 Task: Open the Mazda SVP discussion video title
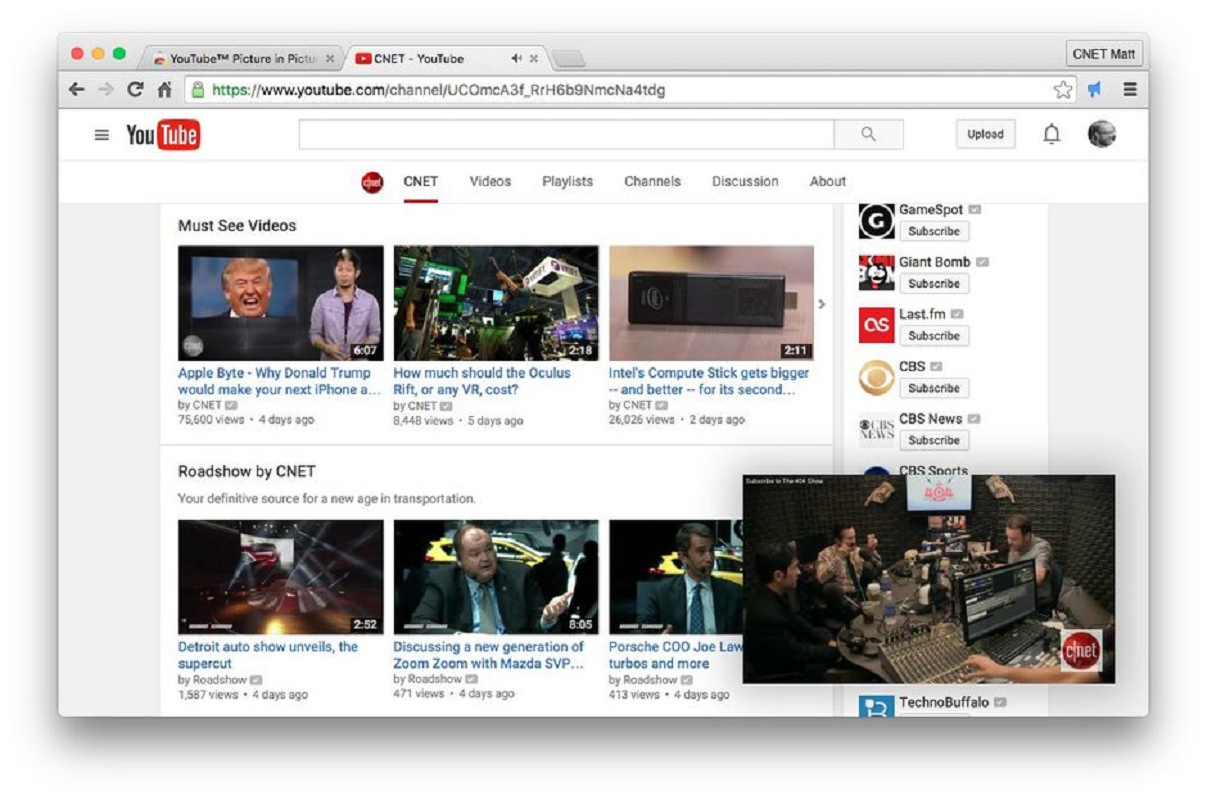pyautogui.click(x=488, y=655)
